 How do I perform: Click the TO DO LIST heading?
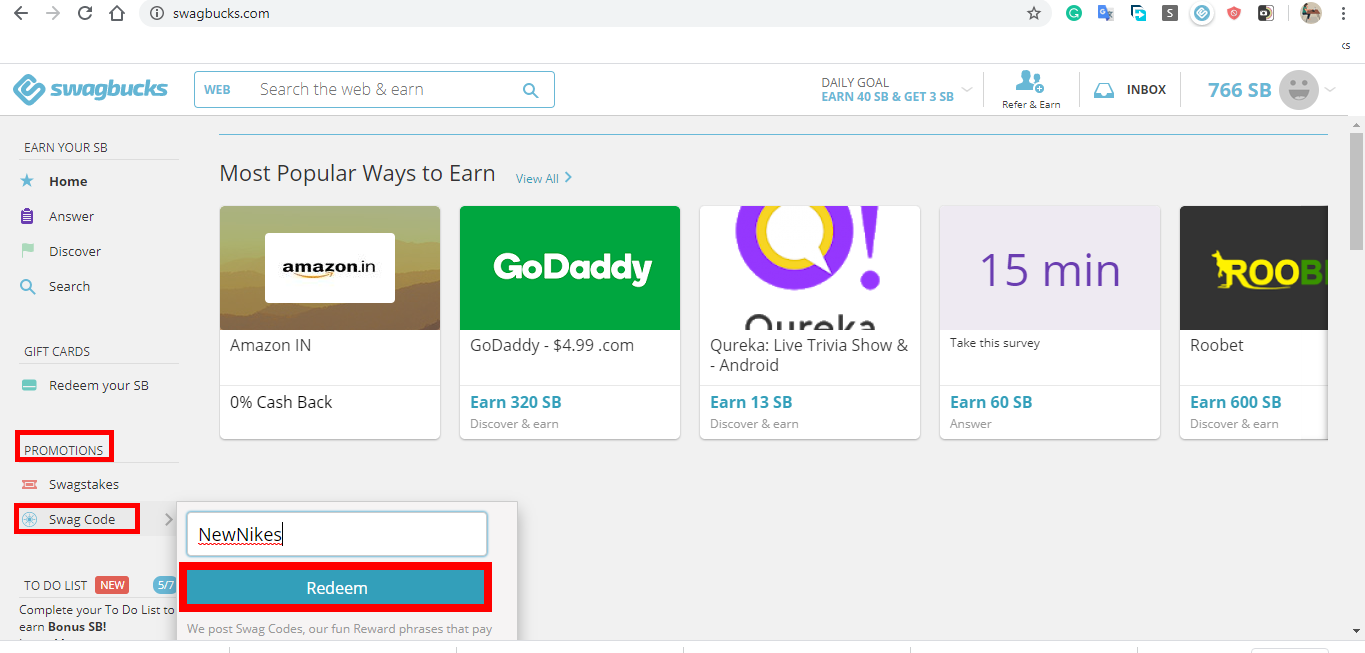click(x=56, y=585)
